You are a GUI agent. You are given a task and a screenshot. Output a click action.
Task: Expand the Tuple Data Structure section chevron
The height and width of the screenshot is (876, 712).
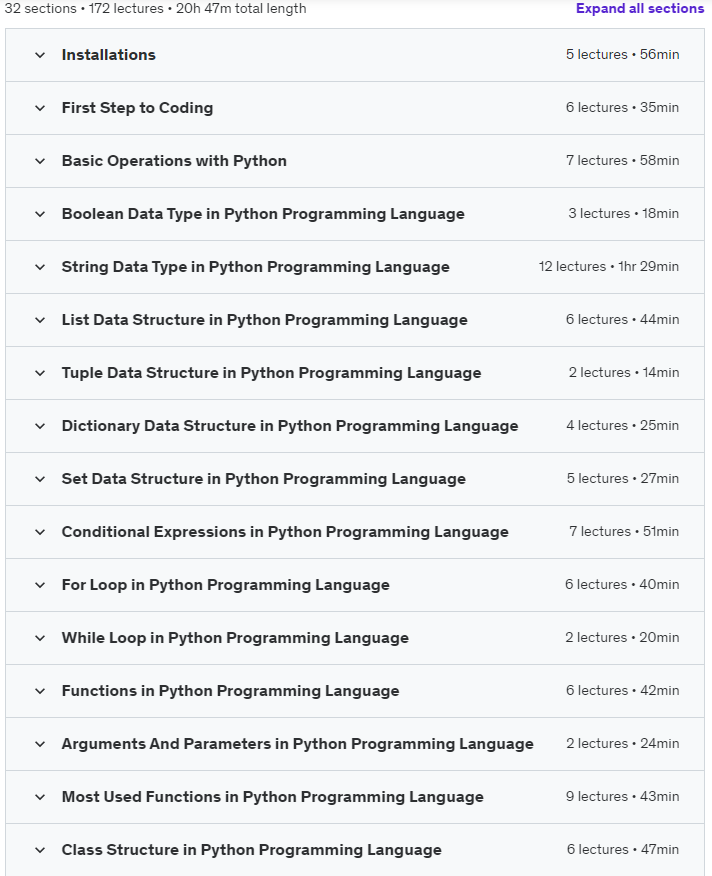[40, 373]
